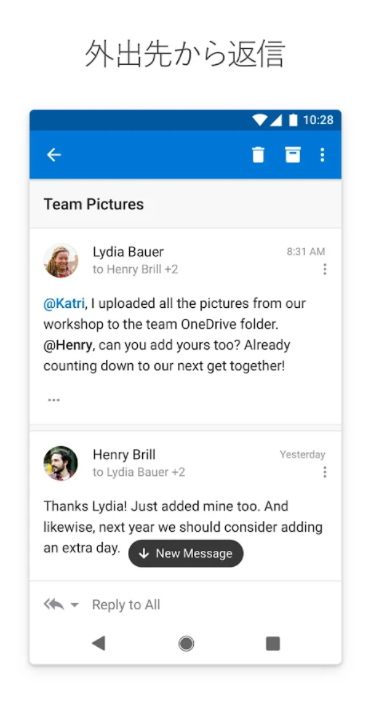
Task: Click sender name Henry Brill
Action: pyautogui.click(x=124, y=454)
